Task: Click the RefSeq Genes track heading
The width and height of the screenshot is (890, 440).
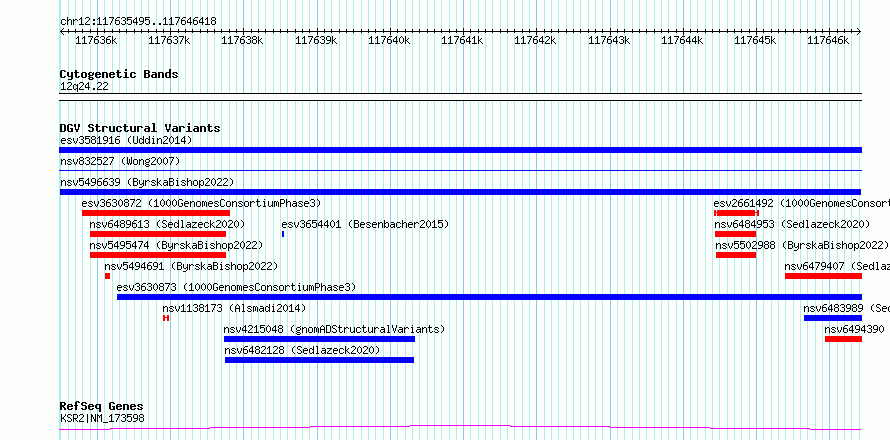Action: coord(102,407)
